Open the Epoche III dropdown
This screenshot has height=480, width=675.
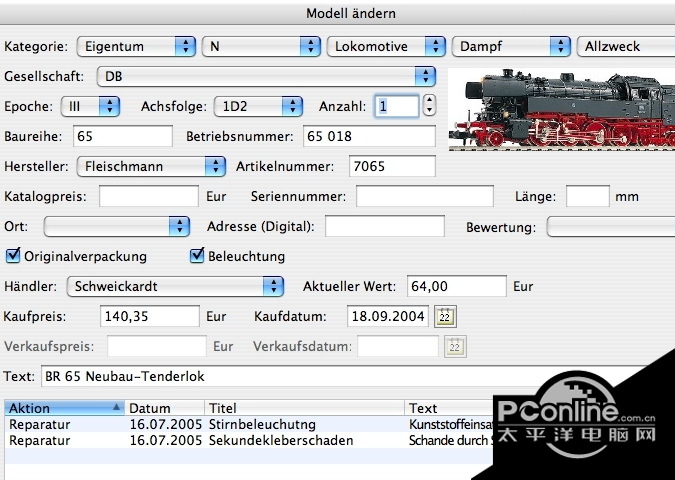pyautogui.click(x=90, y=106)
